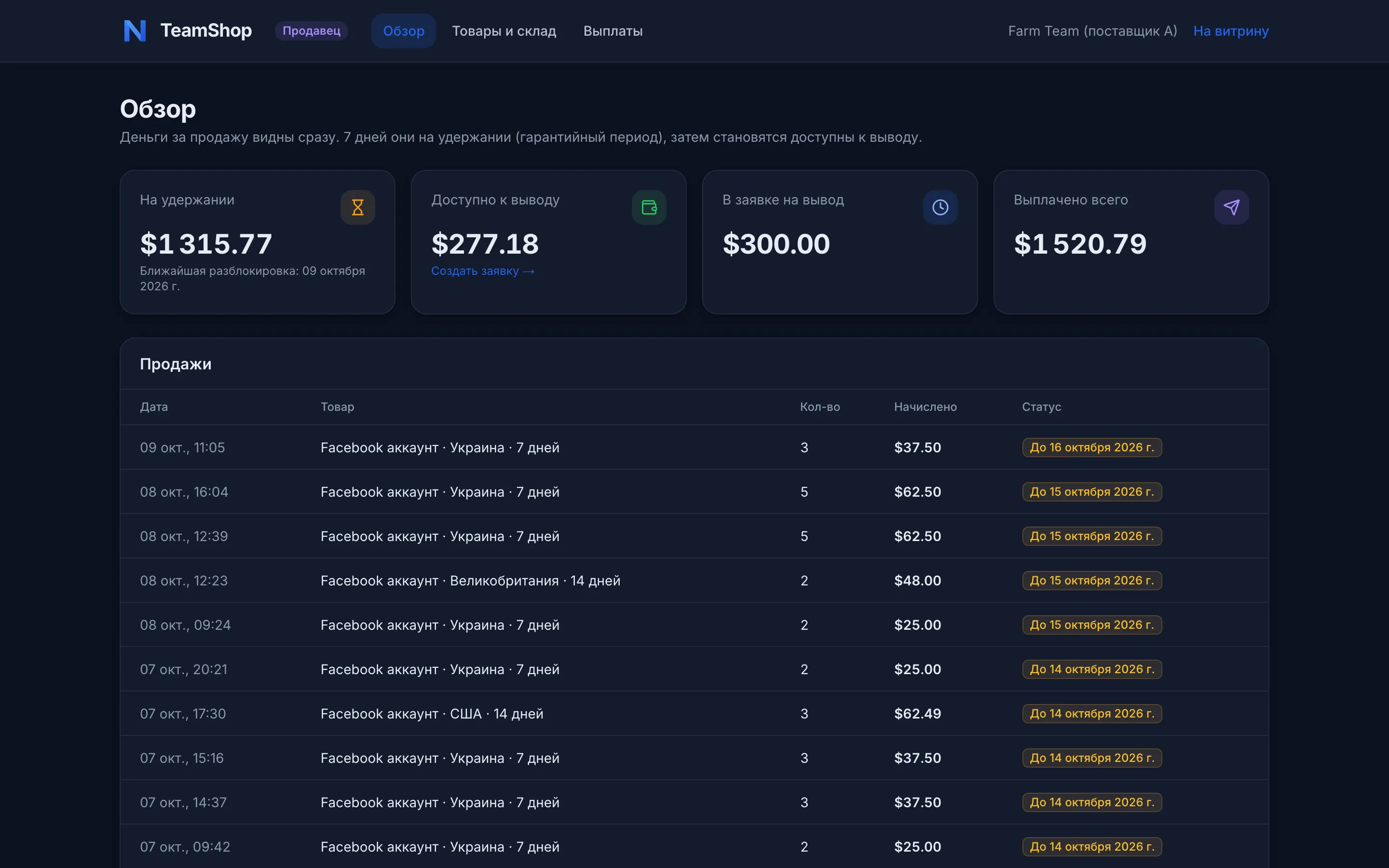Screen dimensions: 1389x868
Task: Select the 09 окт., 11:05 sale row
Action: click(694, 447)
